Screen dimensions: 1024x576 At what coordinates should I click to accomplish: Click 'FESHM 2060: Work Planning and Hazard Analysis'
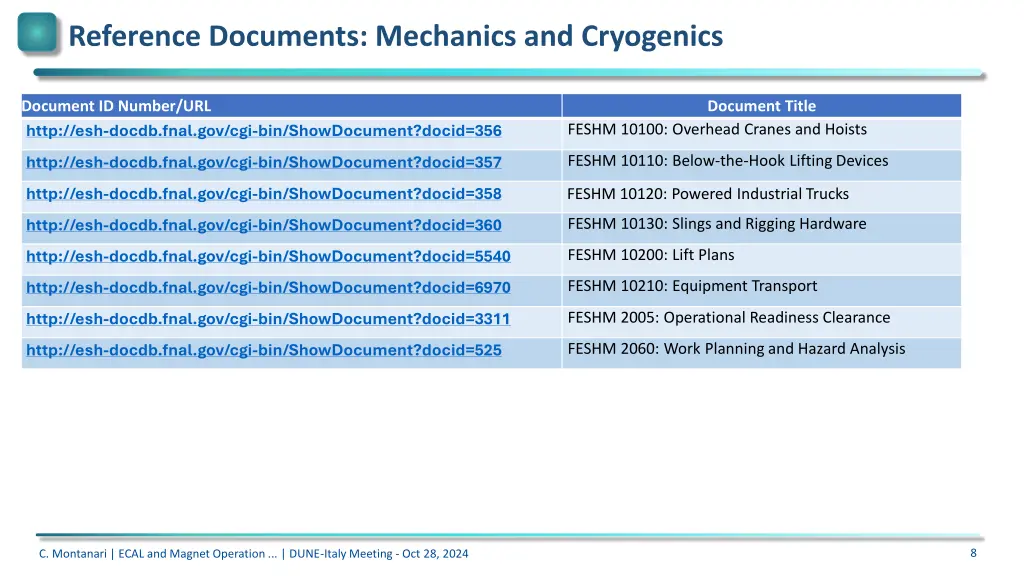tap(736, 349)
